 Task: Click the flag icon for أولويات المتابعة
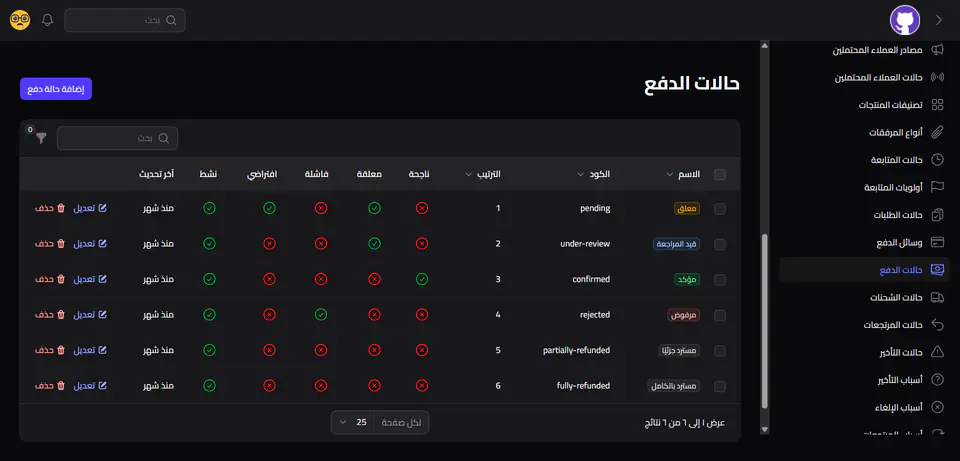pyautogui.click(x=937, y=187)
